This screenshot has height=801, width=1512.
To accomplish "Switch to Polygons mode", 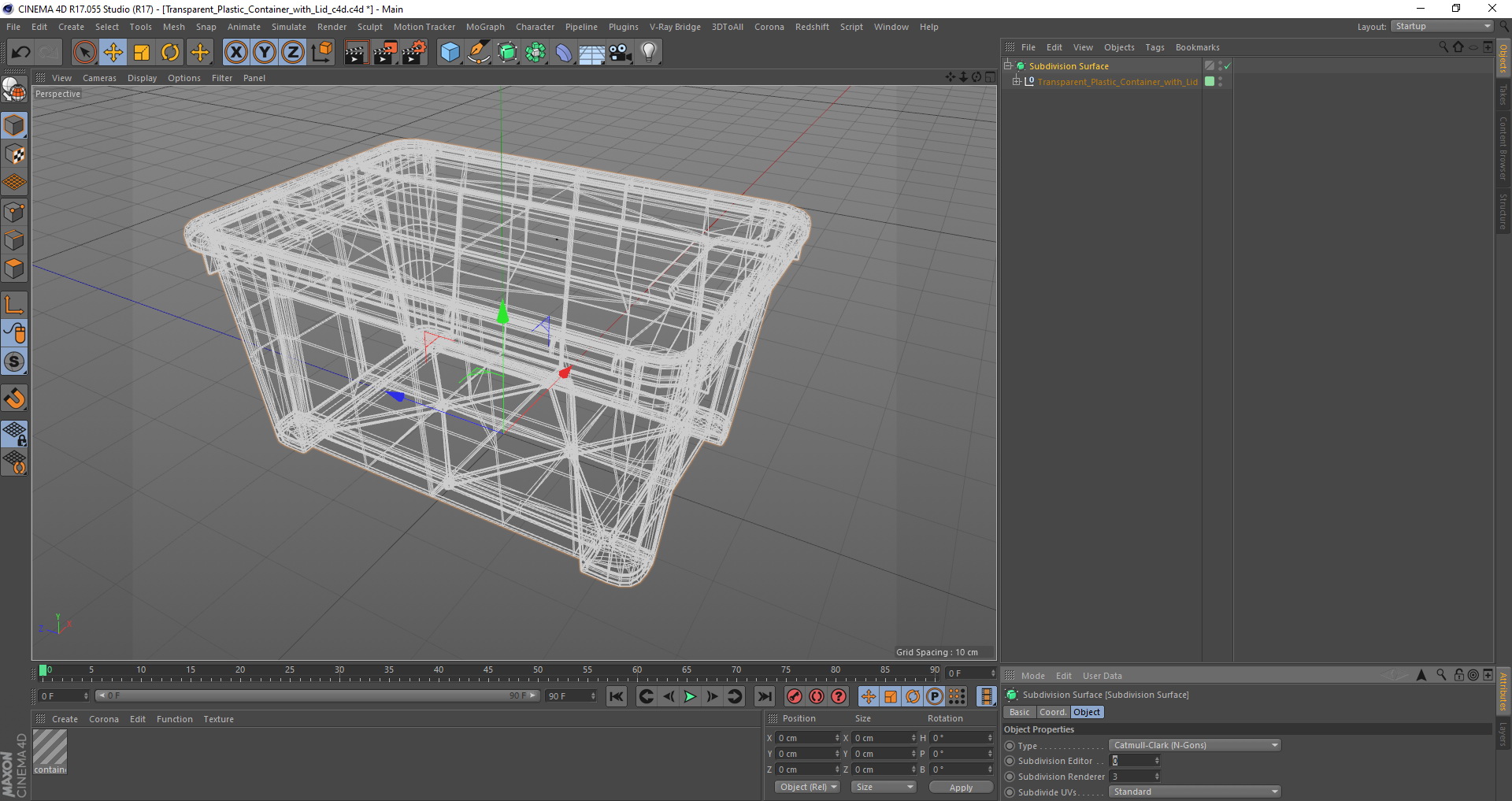I will point(14,269).
